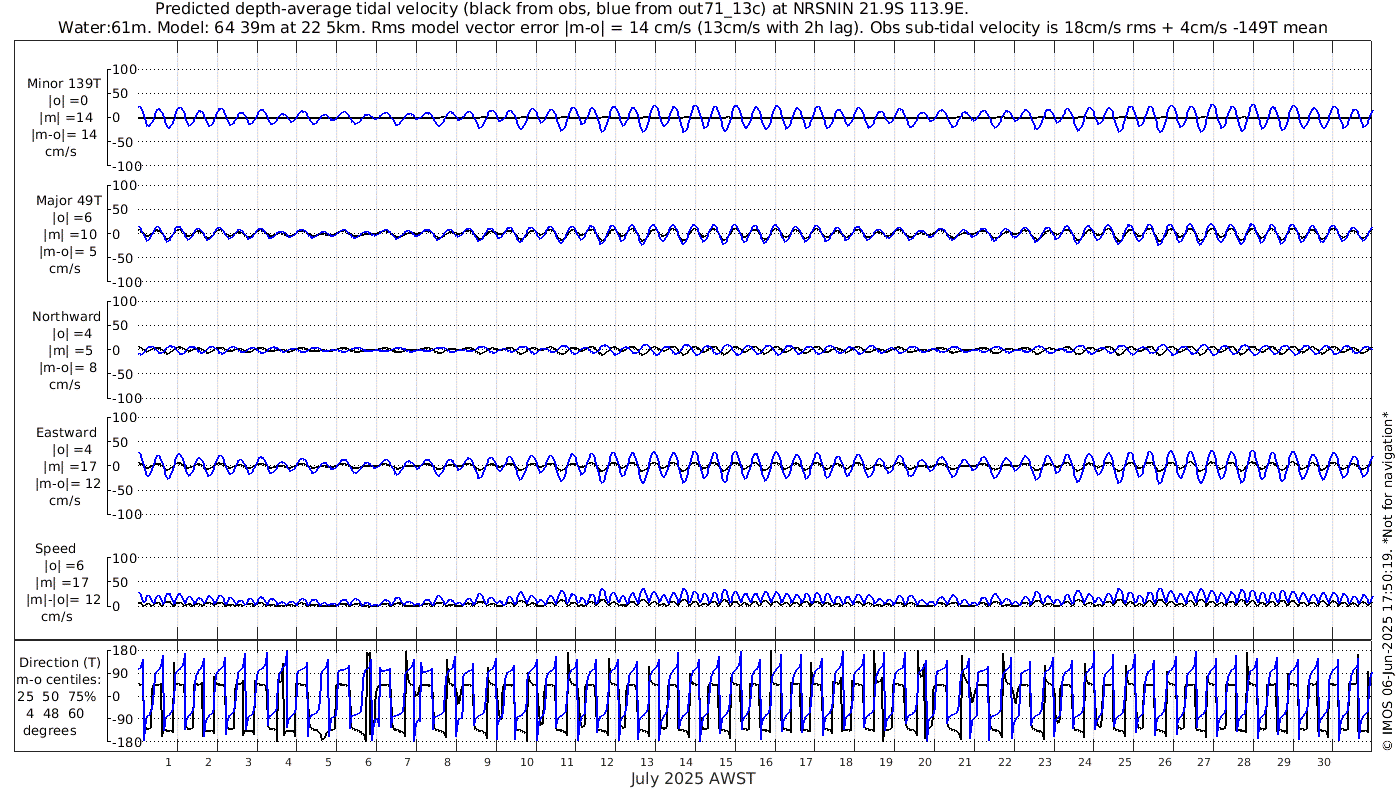Click the subtitle line starting 'Water:61m. Model'

pyautogui.click(x=692, y=27)
